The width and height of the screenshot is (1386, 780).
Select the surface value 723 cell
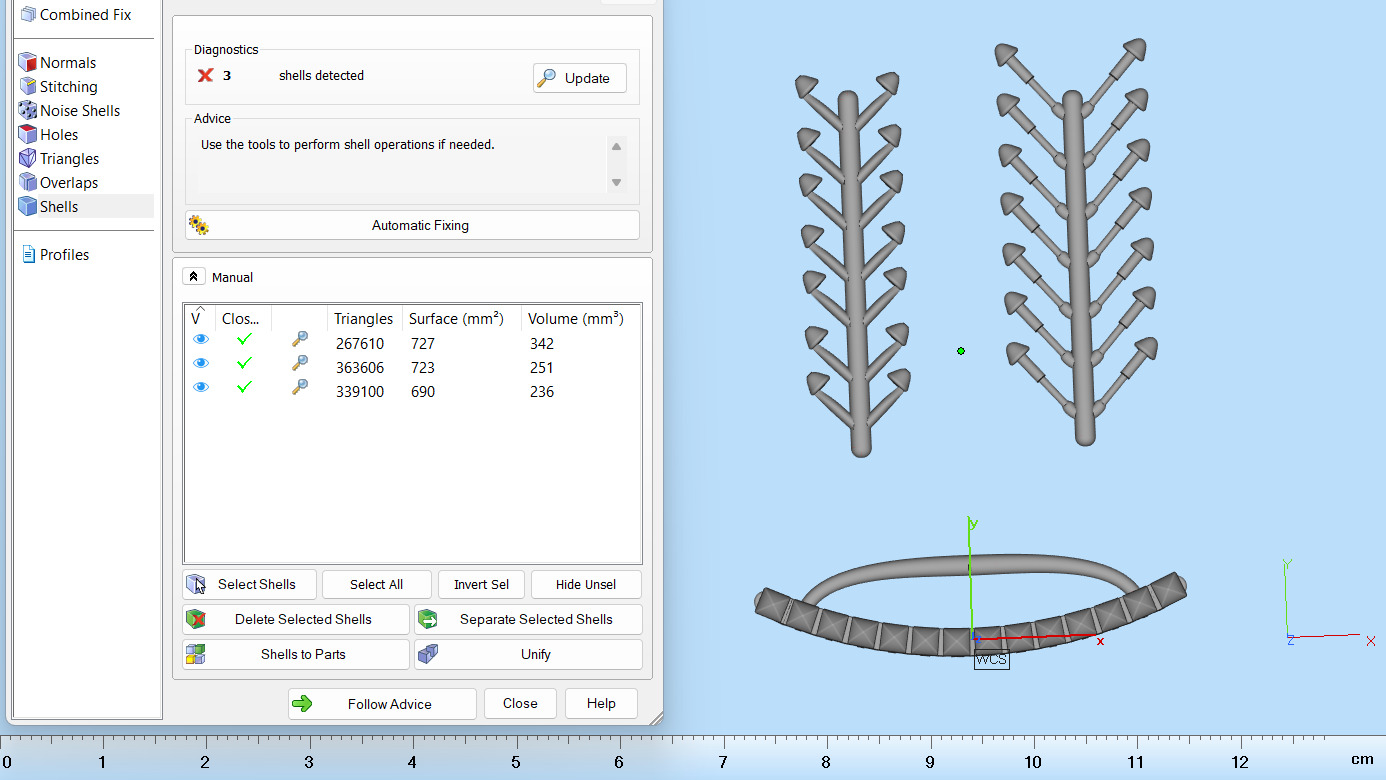(423, 368)
